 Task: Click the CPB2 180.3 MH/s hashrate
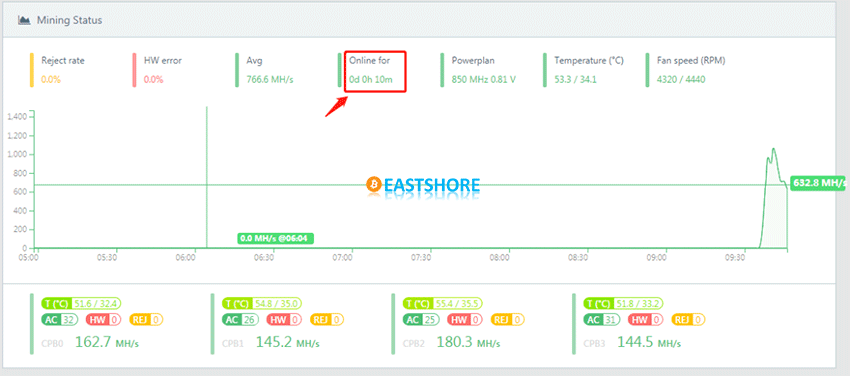(x=468, y=342)
